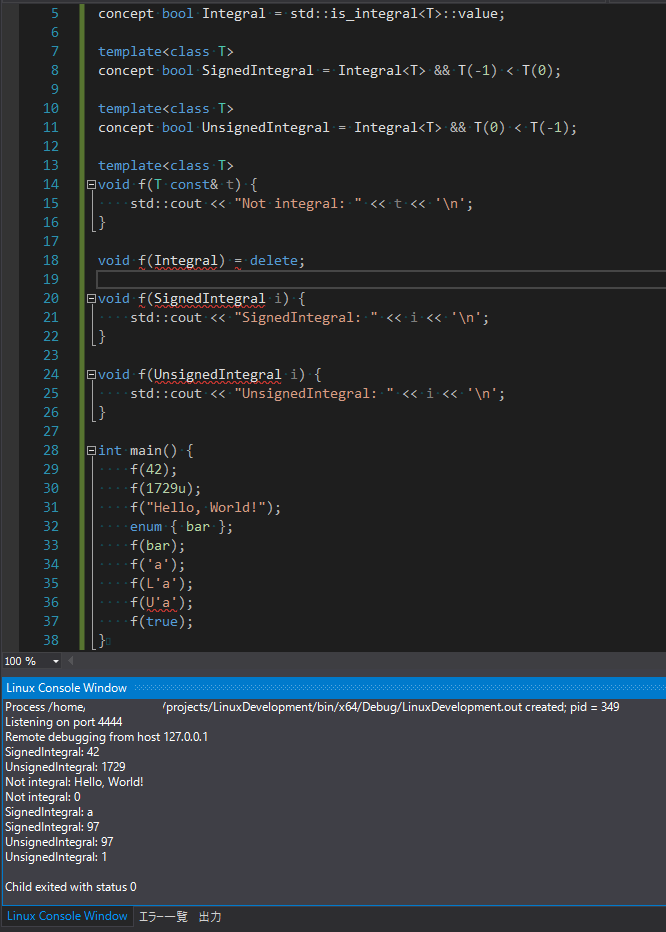
Task: Click console output 'UnsignedIntegral: 1'
Action: coord(56,857)
